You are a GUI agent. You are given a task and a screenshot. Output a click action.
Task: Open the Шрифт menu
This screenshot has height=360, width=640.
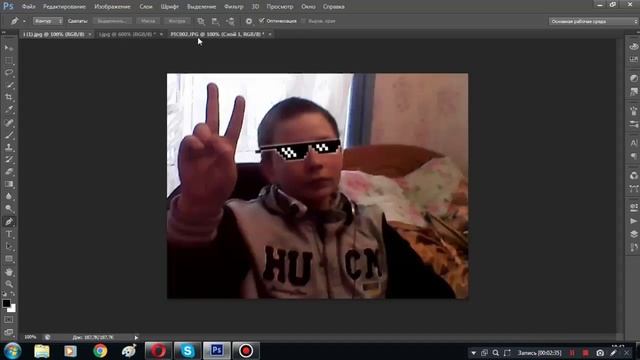(169, 7)
